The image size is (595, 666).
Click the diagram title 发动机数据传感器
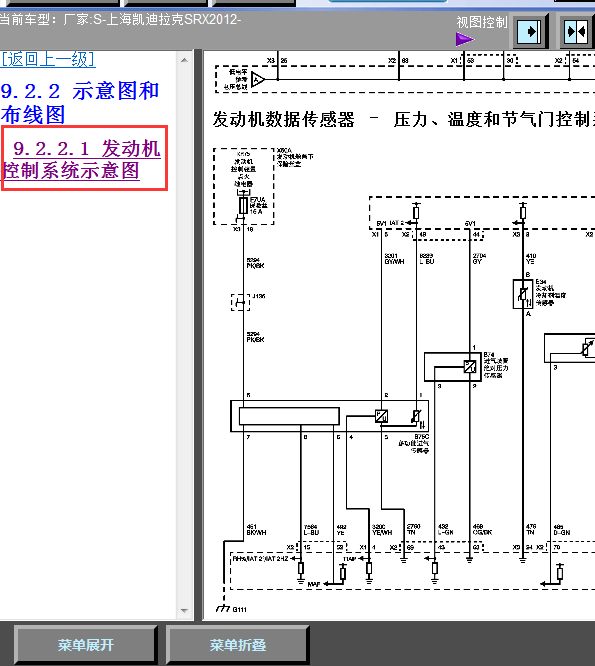pyautogui.click(x=283, y=119)
